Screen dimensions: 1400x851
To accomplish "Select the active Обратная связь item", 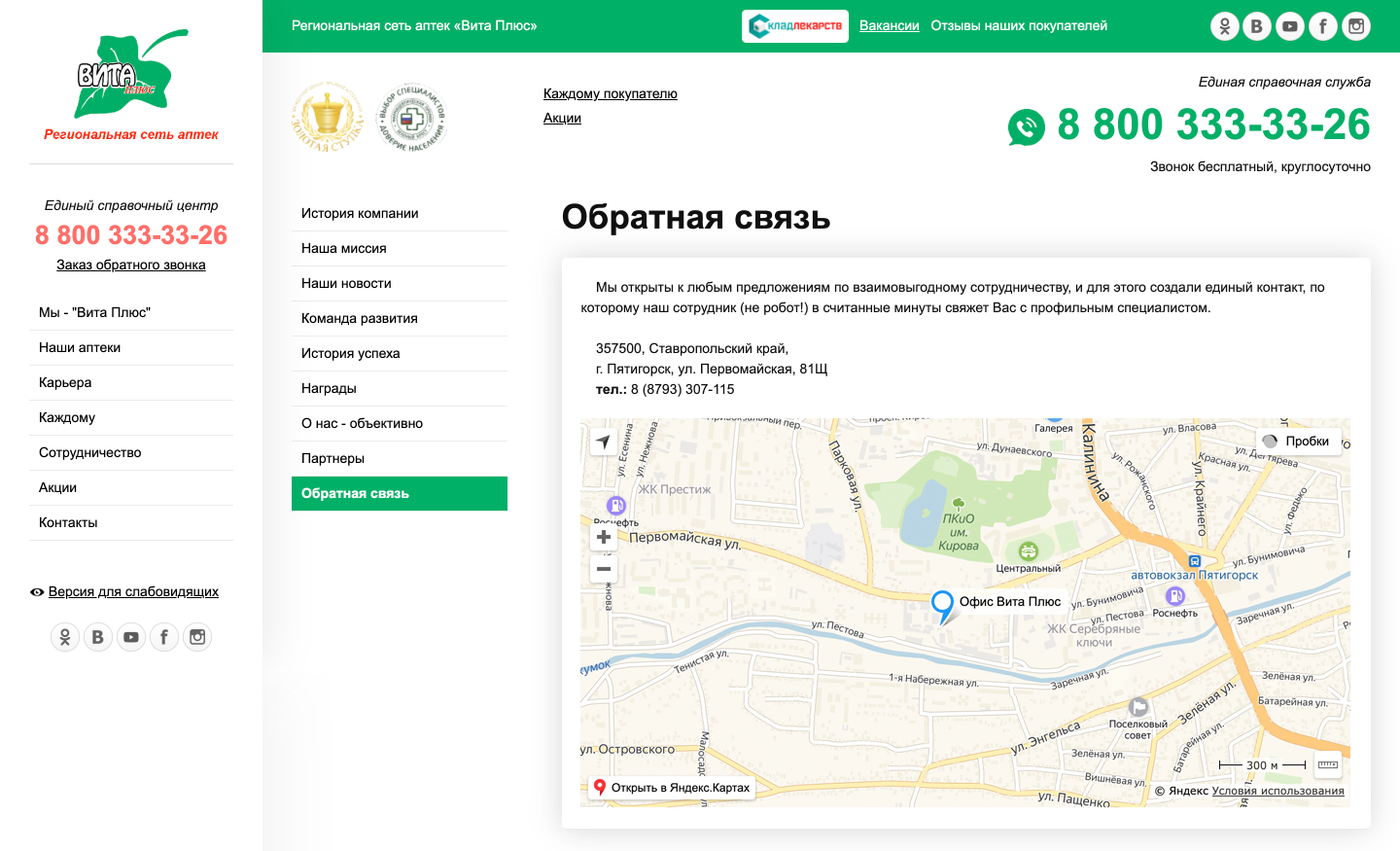I will pyautogui.click(x=400, y=493).
